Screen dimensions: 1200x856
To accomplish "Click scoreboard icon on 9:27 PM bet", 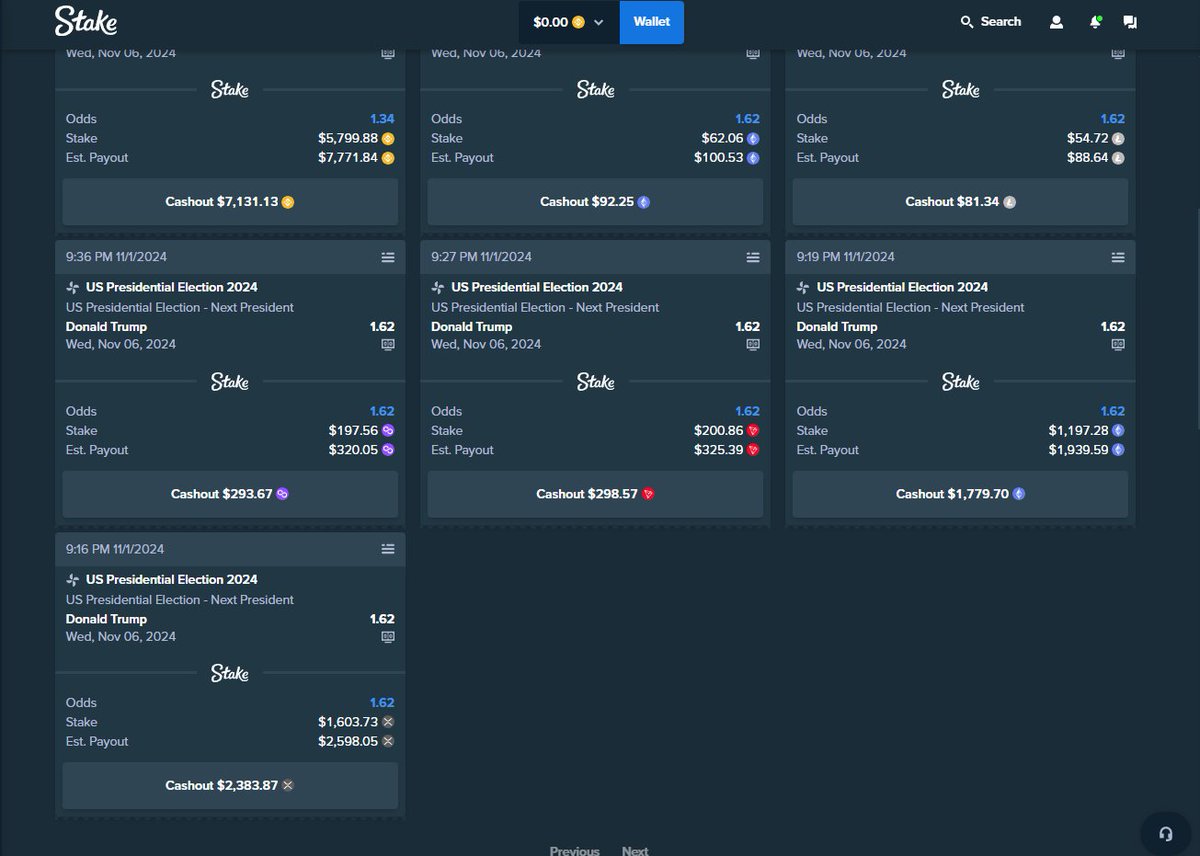I will click(x=753, y=344).
